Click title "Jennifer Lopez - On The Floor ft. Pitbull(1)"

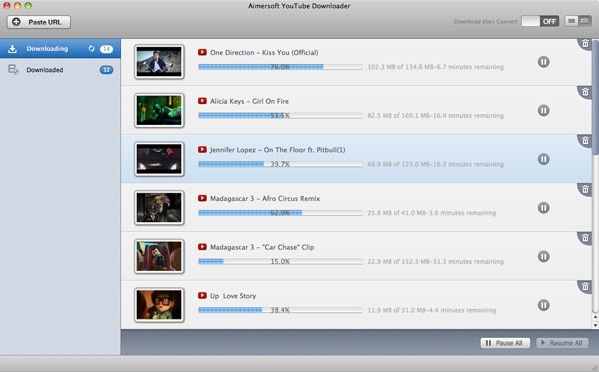277,149
